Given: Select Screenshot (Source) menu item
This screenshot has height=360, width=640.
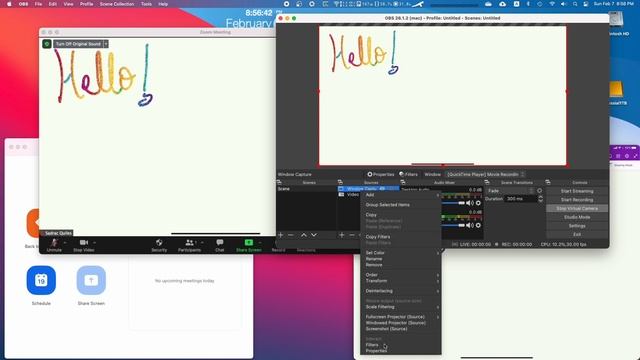Looking at the screenshot, I should click(x=387, y=329).
